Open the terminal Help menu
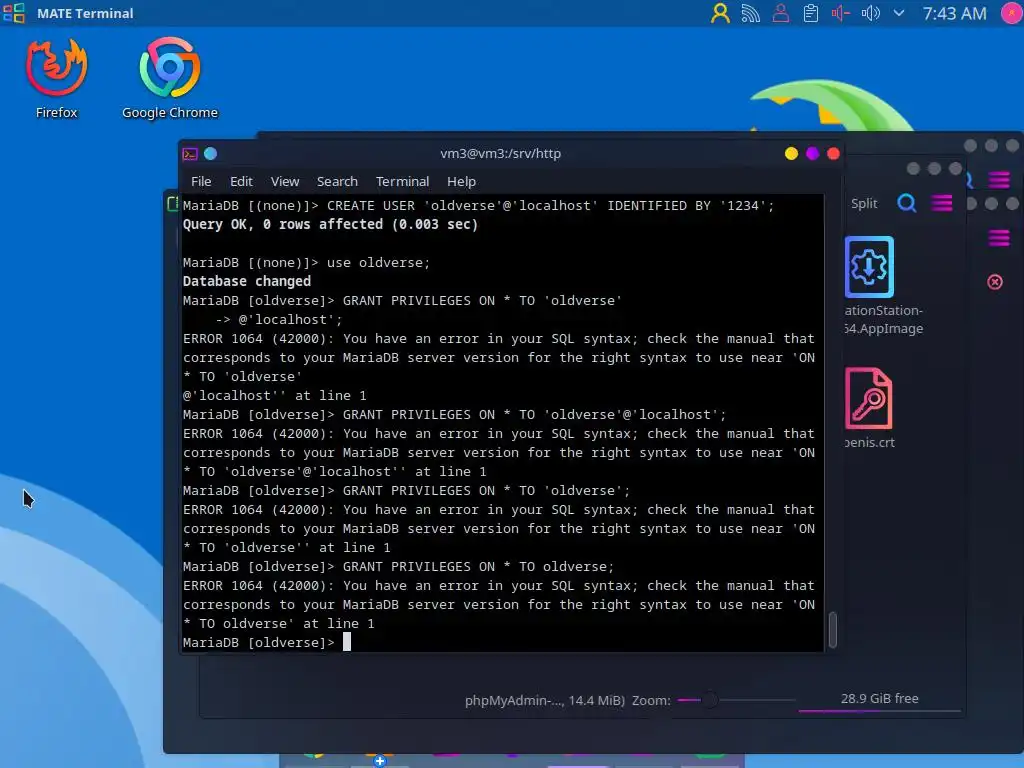Screen dimensions: 1024x768 [x=461, y=182]
